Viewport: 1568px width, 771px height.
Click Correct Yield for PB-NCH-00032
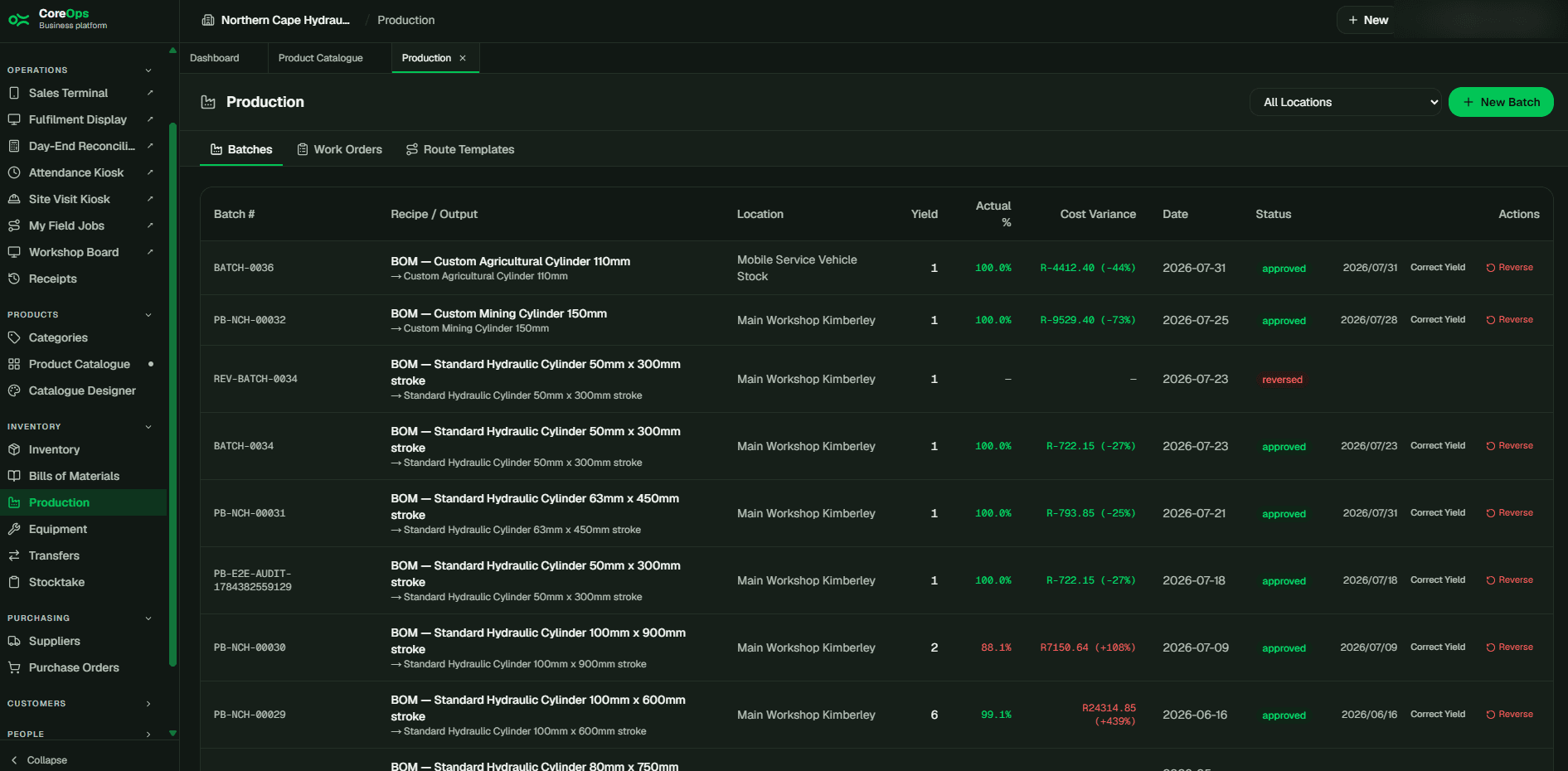pyautogui.click(x=1438, y=320)
